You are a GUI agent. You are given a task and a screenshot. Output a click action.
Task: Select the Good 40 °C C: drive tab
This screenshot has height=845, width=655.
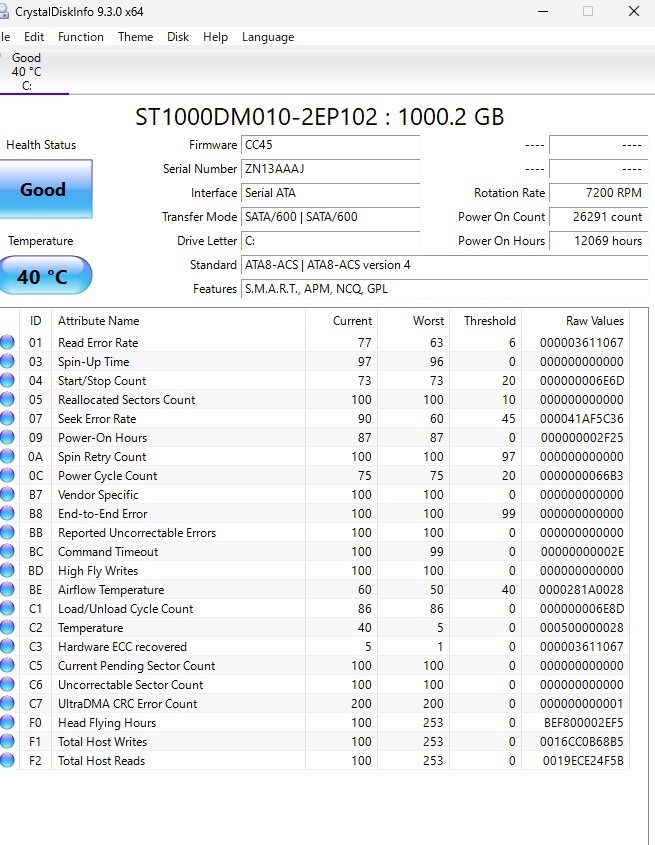click(27, 71)
